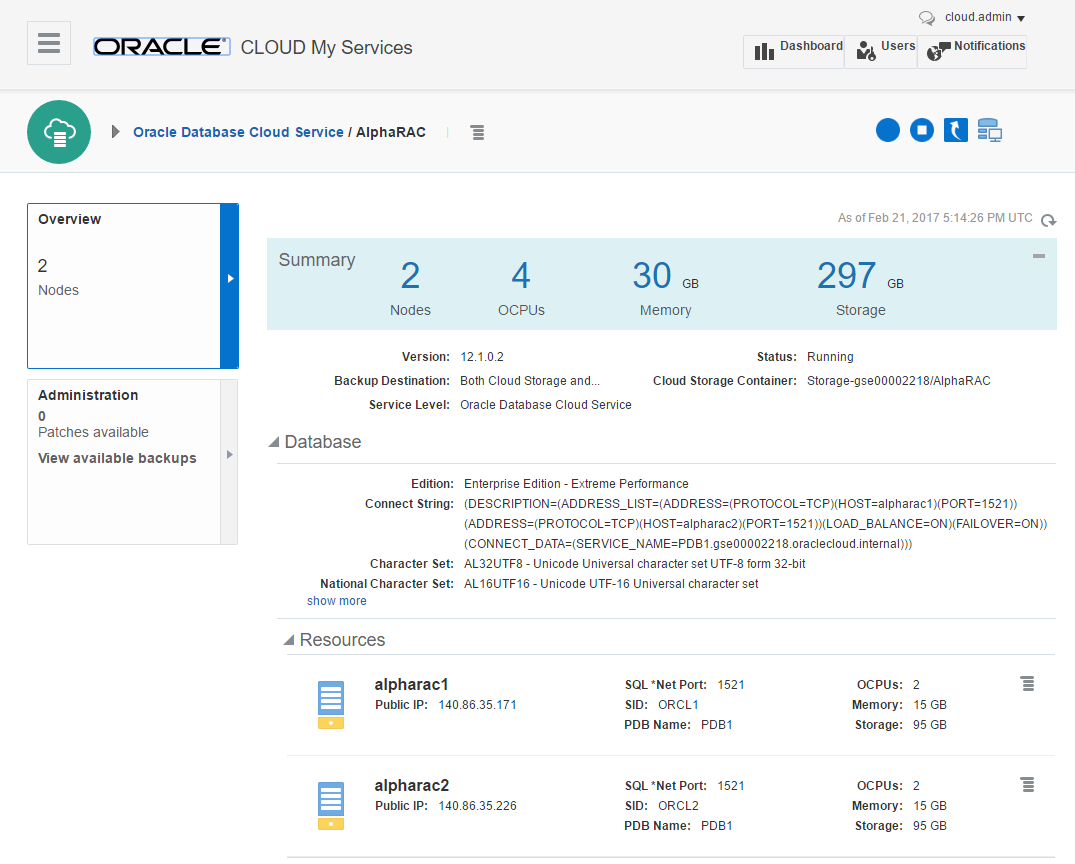Click the Oracle logo

pyautogui.click(x=161, y=47)
